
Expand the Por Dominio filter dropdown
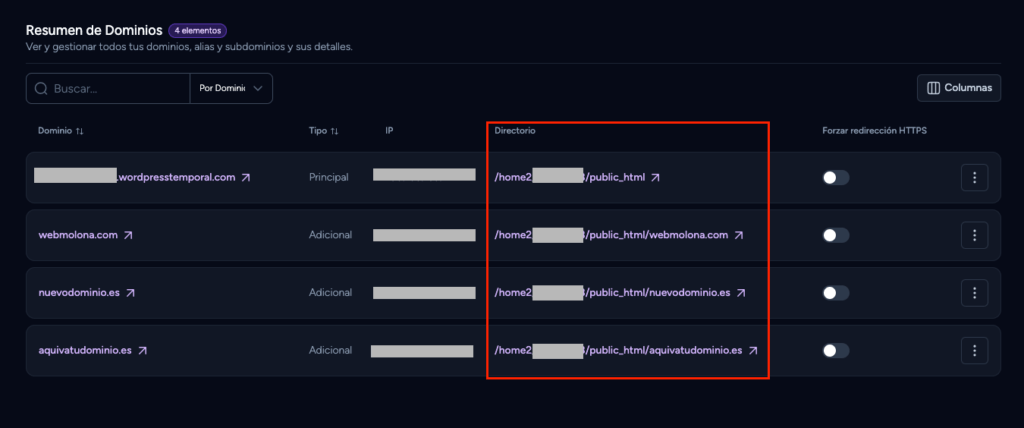tap(231, 88)
